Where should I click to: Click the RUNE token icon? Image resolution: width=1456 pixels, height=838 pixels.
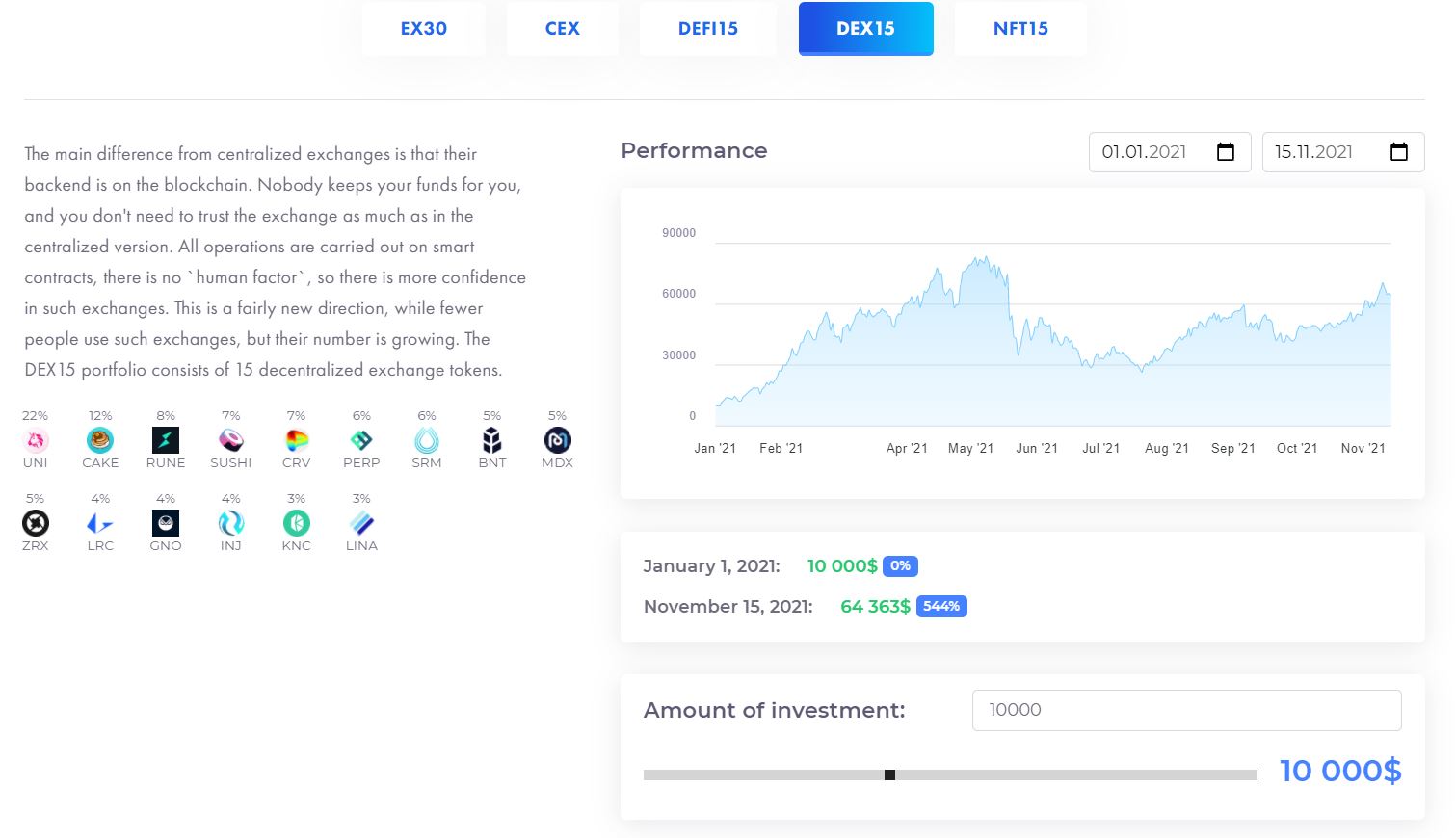point(166,440)
